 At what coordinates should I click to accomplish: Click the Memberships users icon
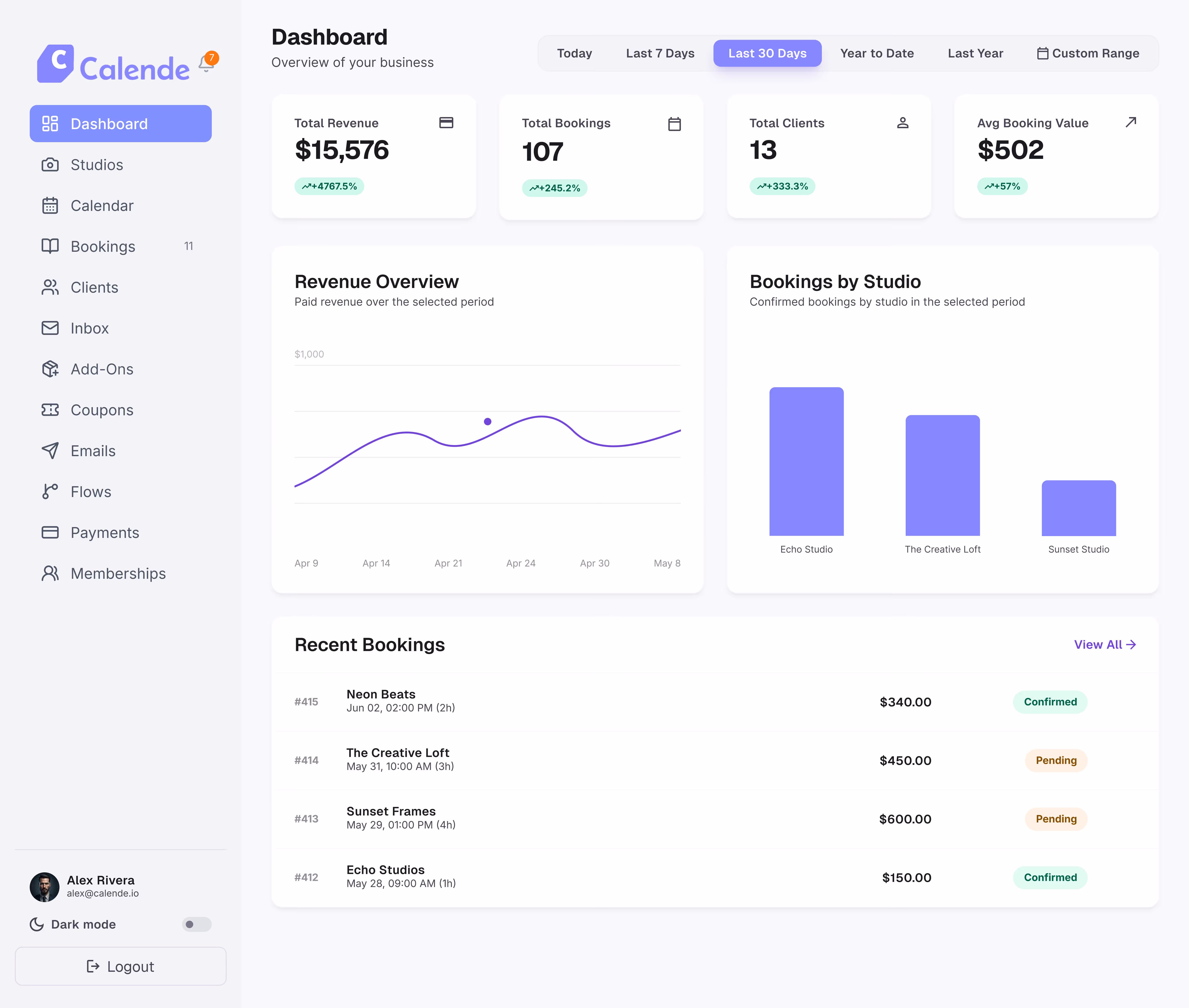[x=50, y=573]
